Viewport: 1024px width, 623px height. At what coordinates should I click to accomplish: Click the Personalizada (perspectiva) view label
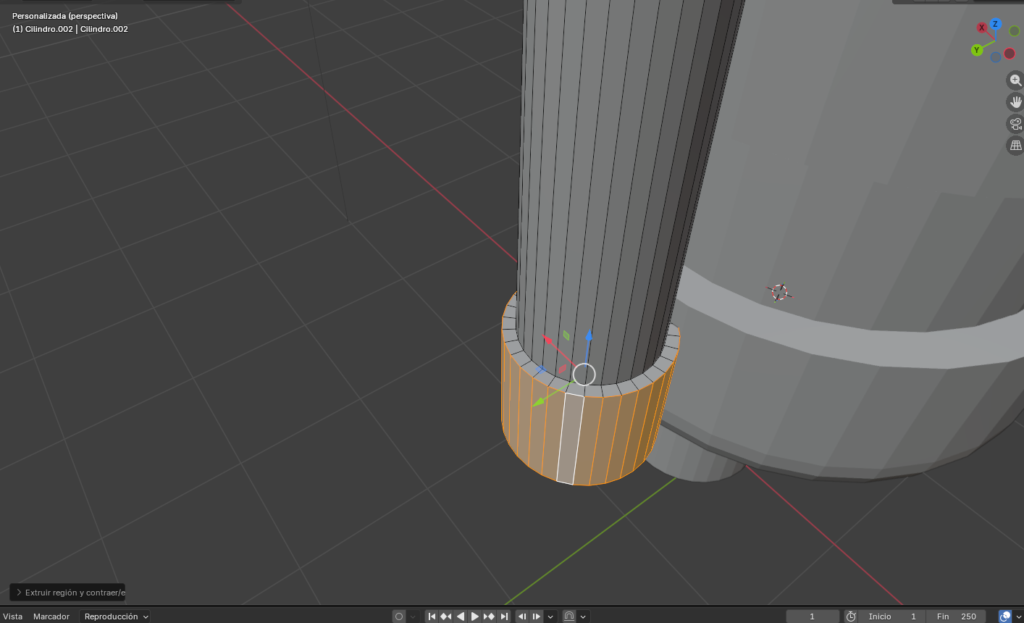pyautogui.click(x=65, y=16)
